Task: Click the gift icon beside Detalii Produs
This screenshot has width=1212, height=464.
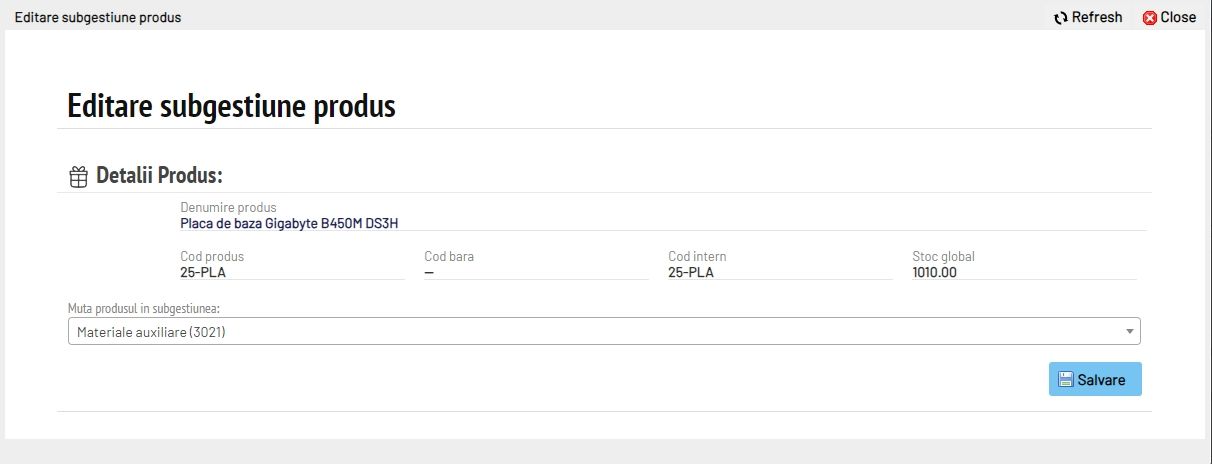Action: pos(78,177)
